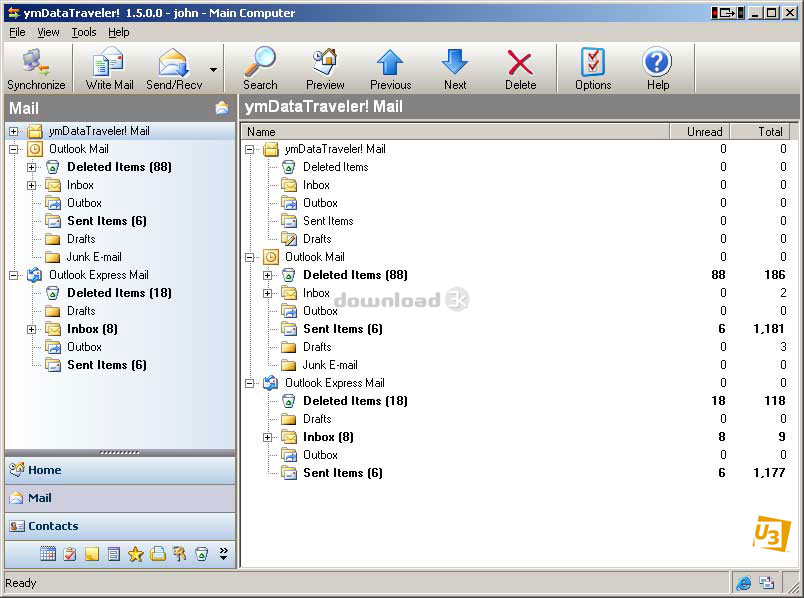The width and height of the screenshot is (804, 598).
Task: Click the Ready status bar text
Action: (21, 583)
